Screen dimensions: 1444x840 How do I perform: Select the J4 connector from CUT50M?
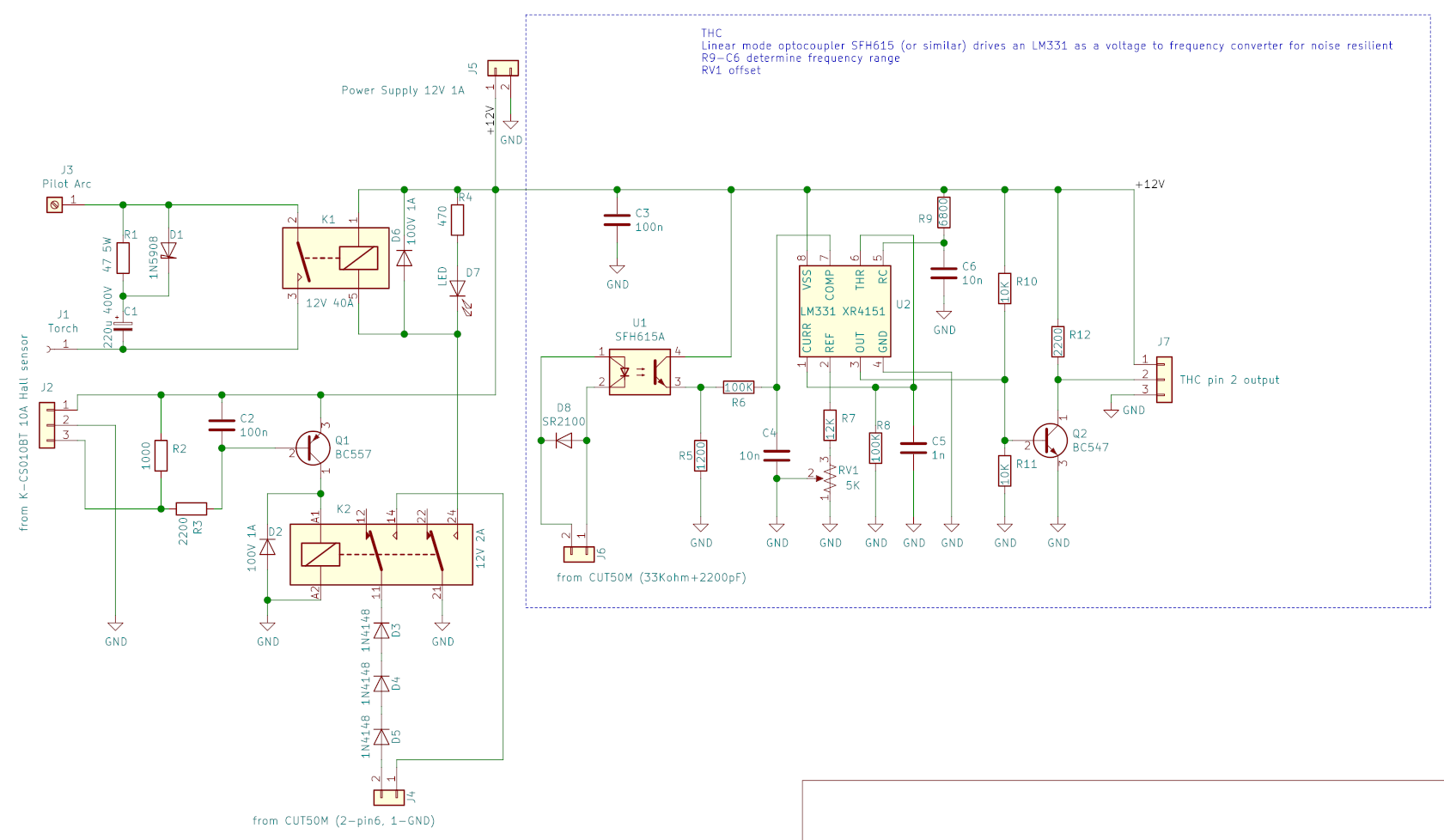tap(388, 797)
